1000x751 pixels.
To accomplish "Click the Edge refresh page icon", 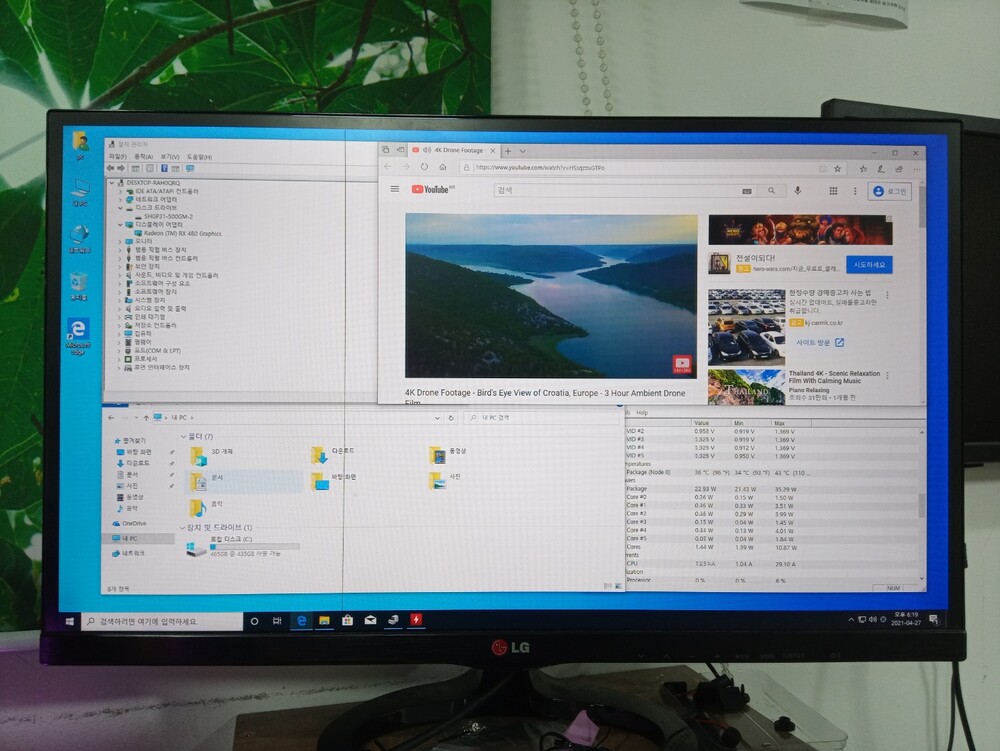I will (425, 168).
